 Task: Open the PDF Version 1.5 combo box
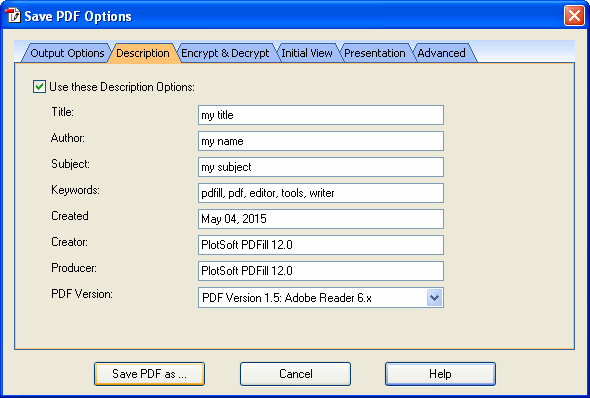(321, 298)
